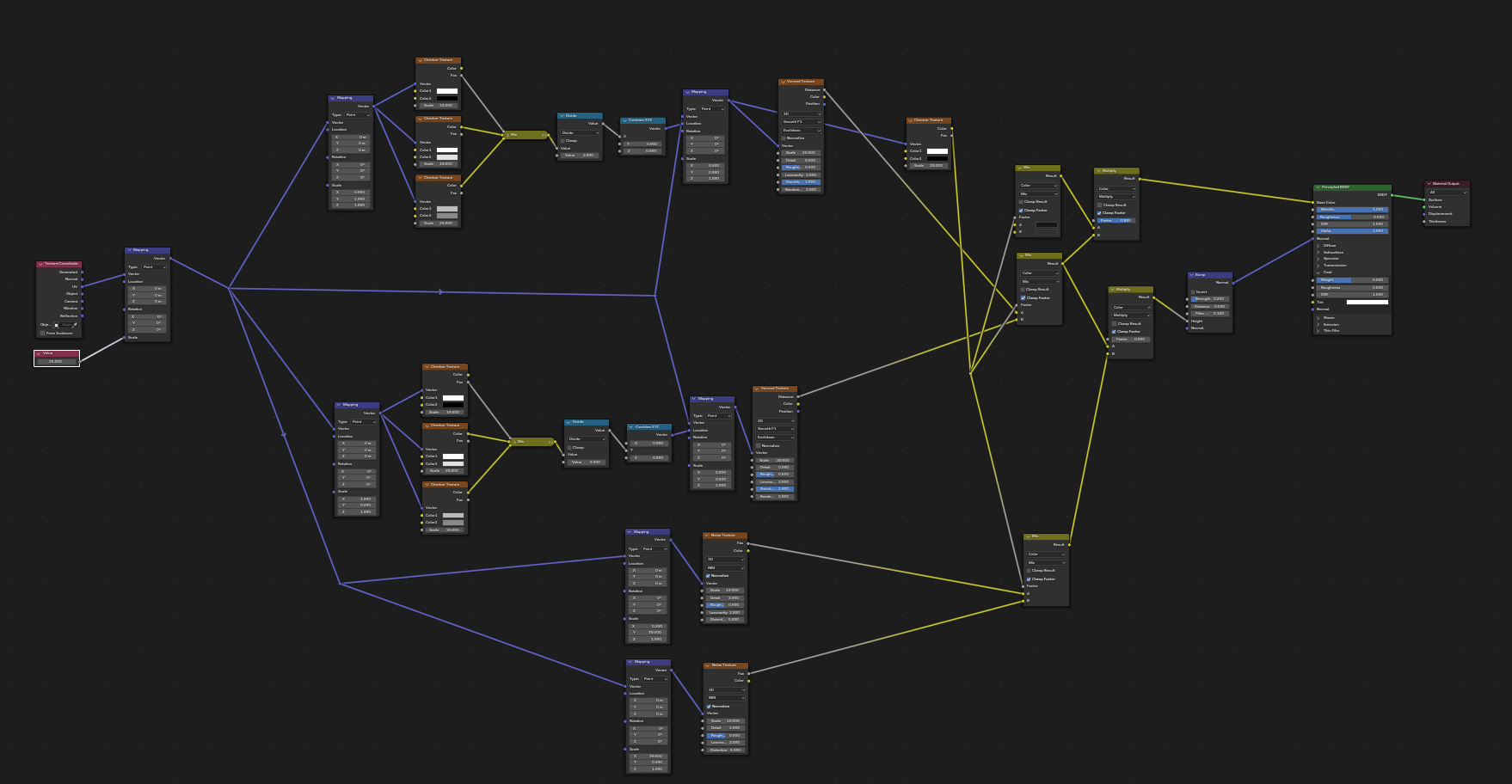Click the Sheen panel header in Principled BSDF

pyautogui.click(x=1329, y=317)
